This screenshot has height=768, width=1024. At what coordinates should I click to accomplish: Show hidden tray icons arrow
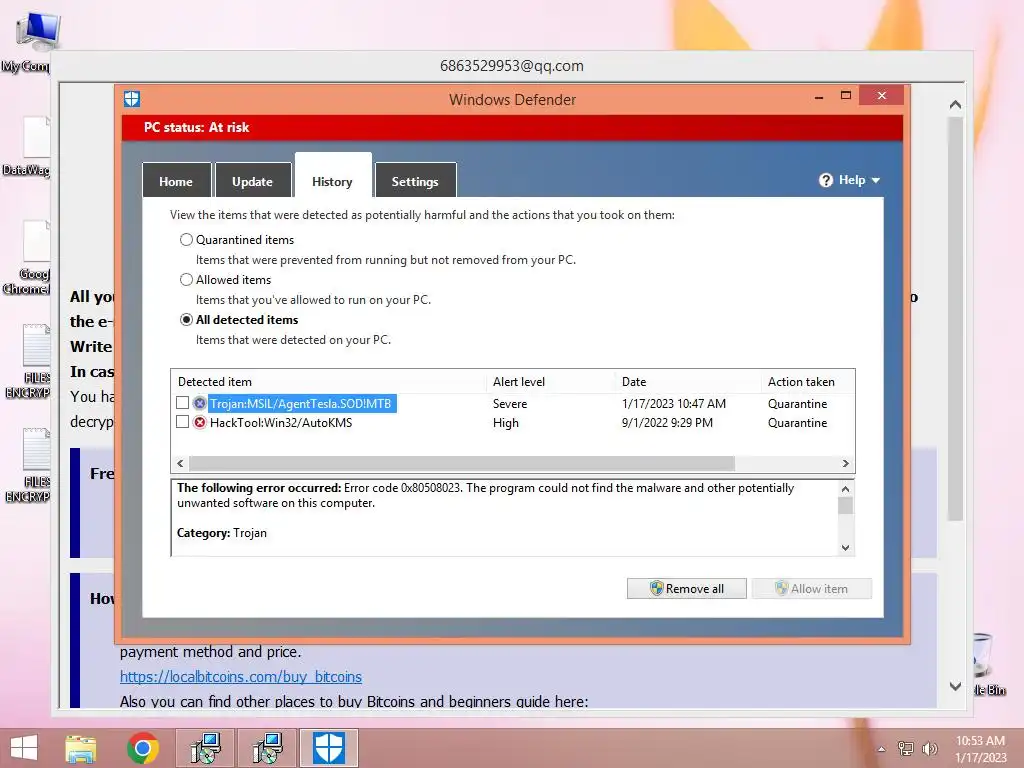(x=882, y=749)
